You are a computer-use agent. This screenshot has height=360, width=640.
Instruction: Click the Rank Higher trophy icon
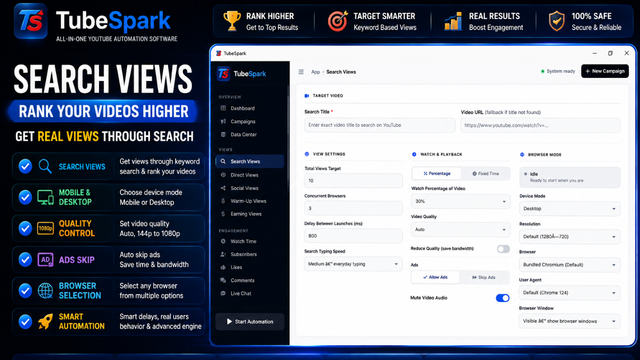pos(232,21)
